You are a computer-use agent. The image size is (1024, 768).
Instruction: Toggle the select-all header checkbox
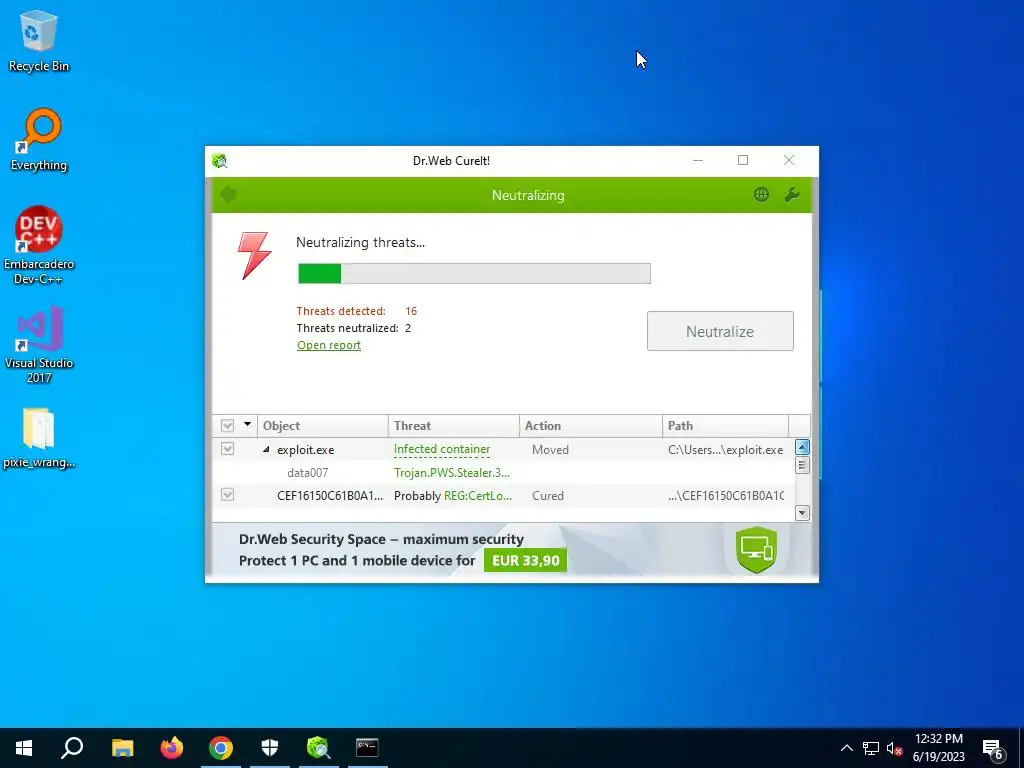(227, 426)
